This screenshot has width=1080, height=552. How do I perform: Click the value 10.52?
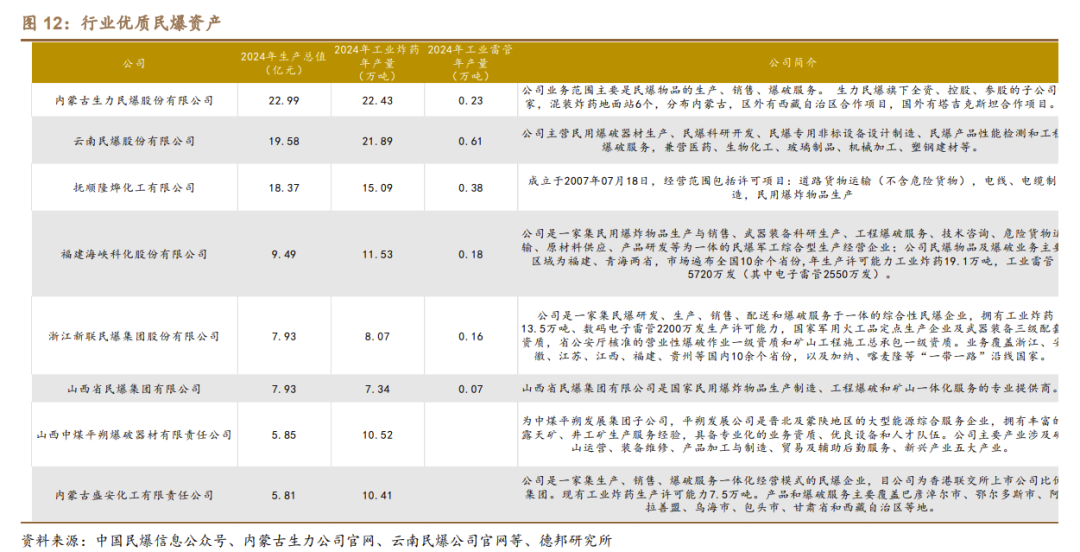tap(377, 435)
